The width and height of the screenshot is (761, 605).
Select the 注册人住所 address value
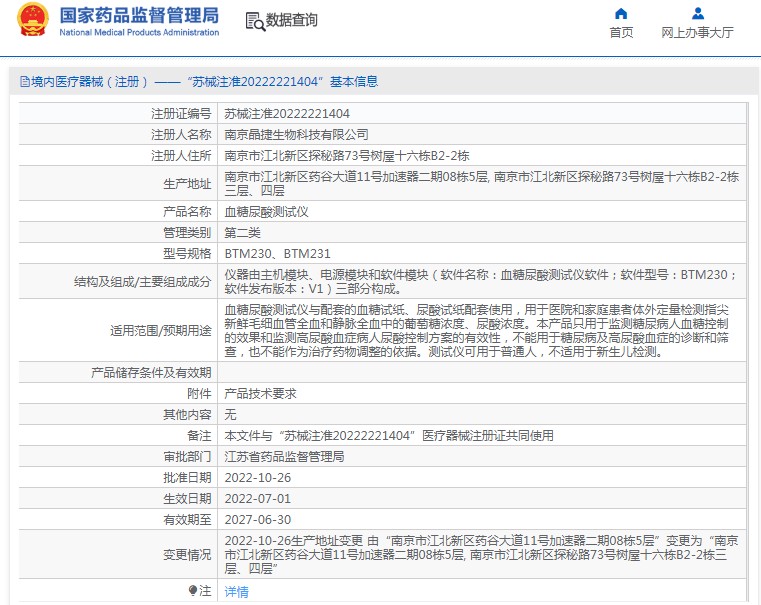coord(347,156)
